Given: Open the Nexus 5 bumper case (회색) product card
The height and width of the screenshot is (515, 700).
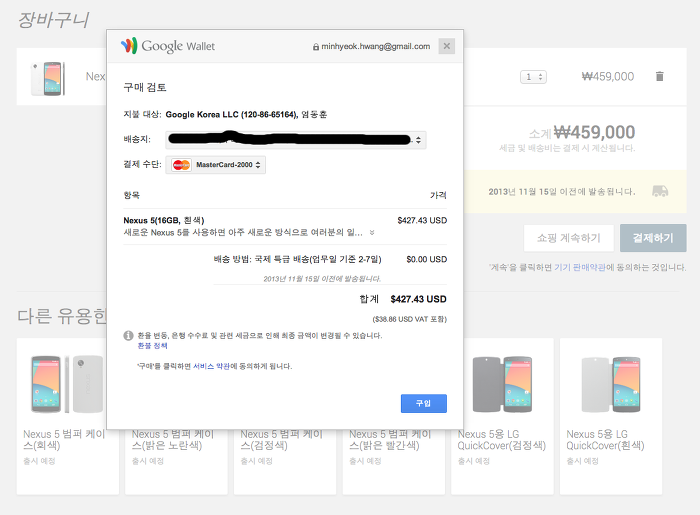Looking at the screenshot, I should [x=68, y=416].
